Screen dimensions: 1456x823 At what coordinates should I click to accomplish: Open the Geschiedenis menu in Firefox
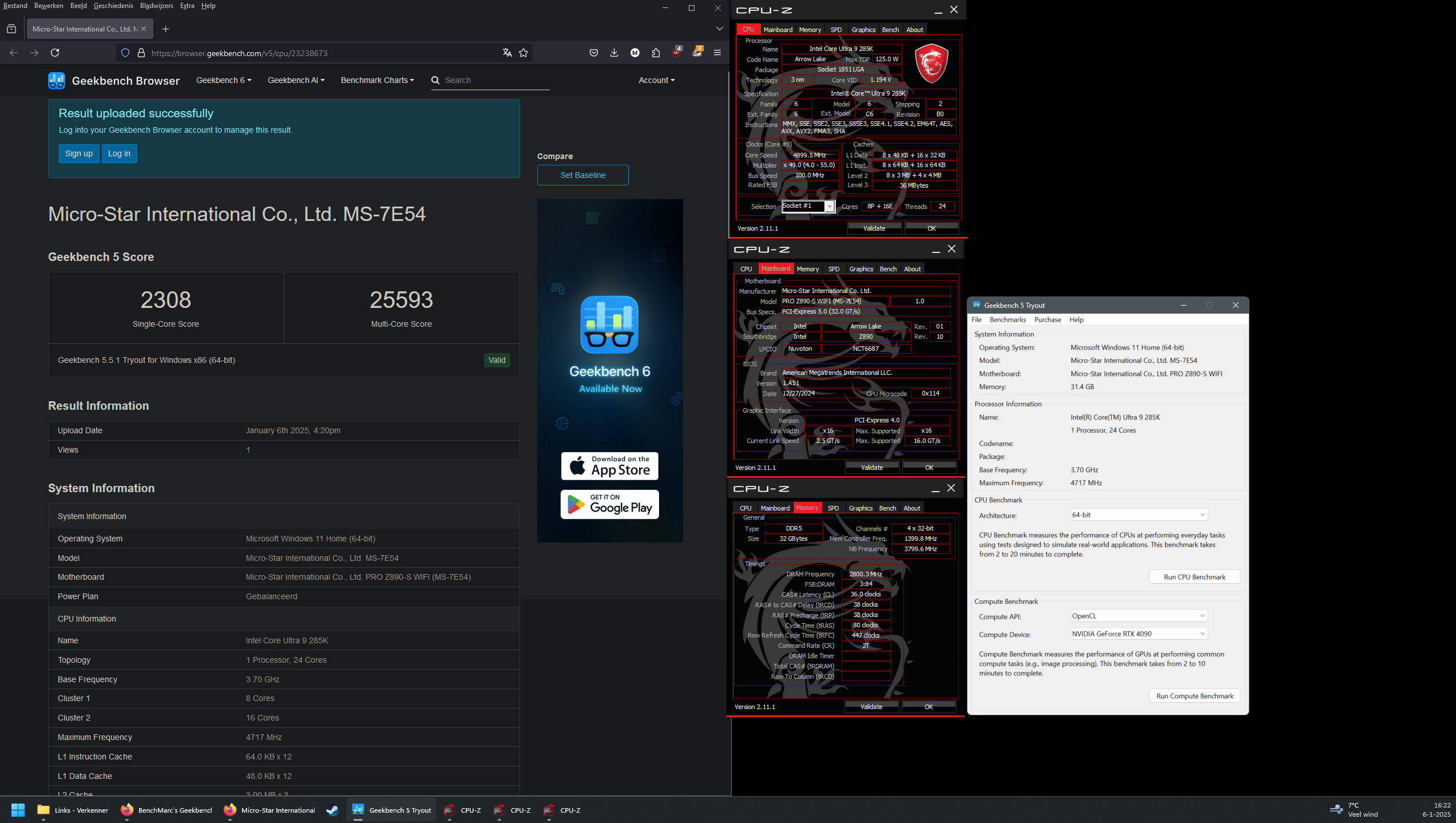113,6
